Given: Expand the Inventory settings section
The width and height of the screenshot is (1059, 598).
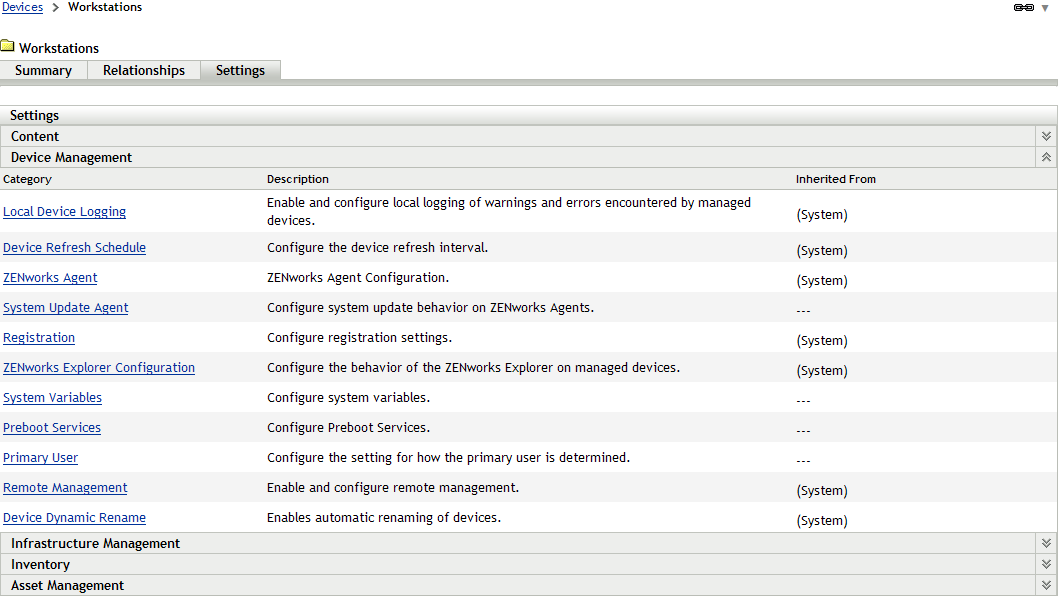Looking at the screenshot, I should tap(1045, 564).
